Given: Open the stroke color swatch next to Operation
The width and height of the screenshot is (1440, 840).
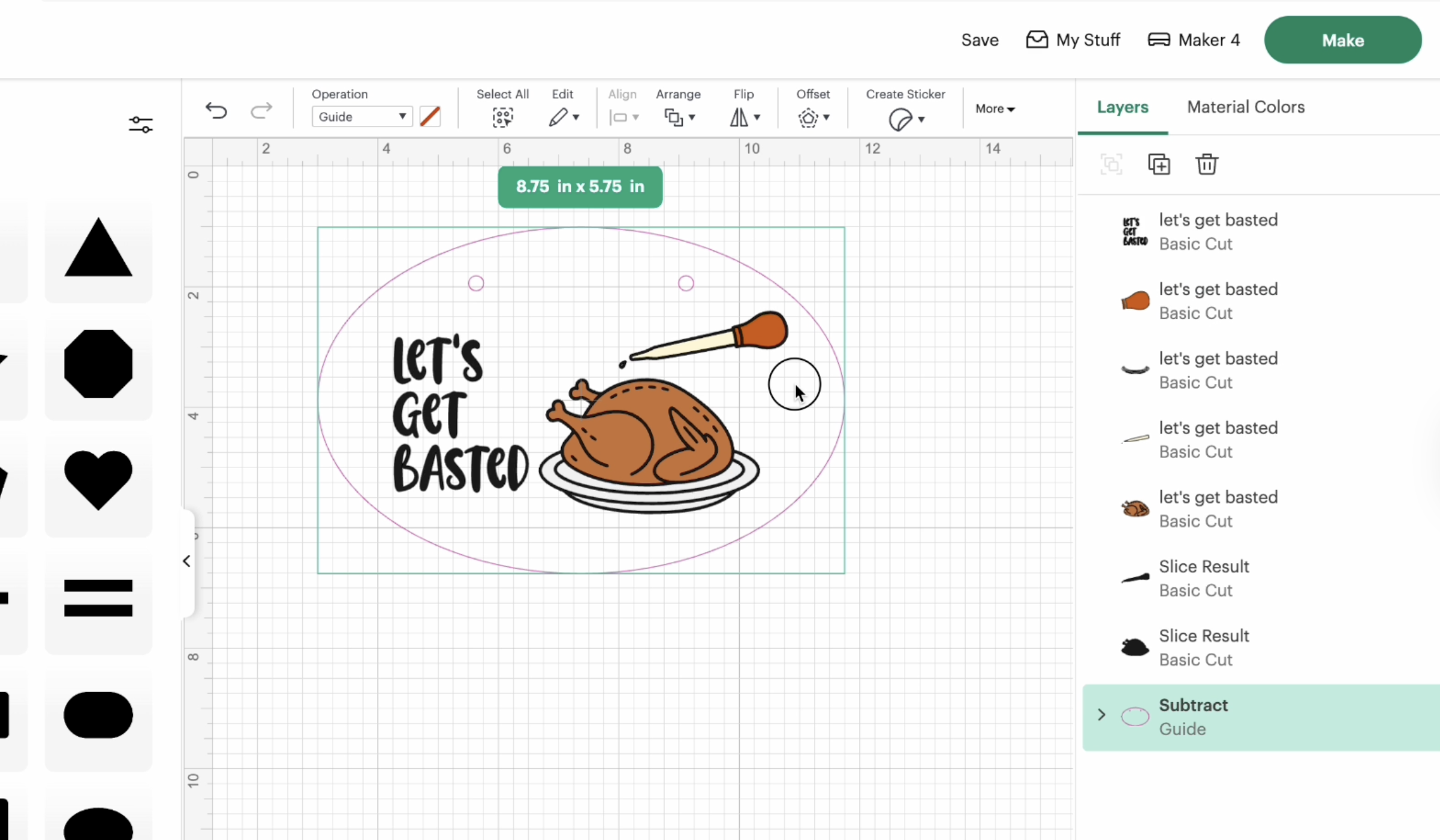Looking at the screenshot, I should point(429,116).
